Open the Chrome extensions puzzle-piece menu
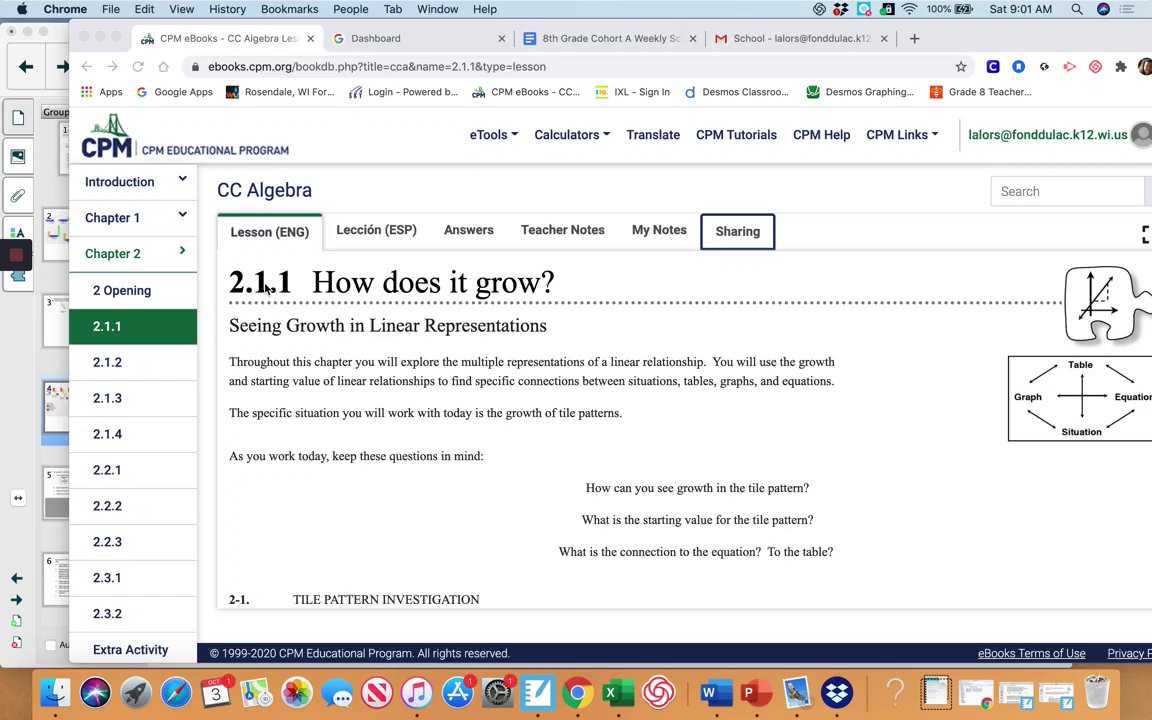Image resolution: width=1152 pixels, height=720 pixels. point(1120,66)
